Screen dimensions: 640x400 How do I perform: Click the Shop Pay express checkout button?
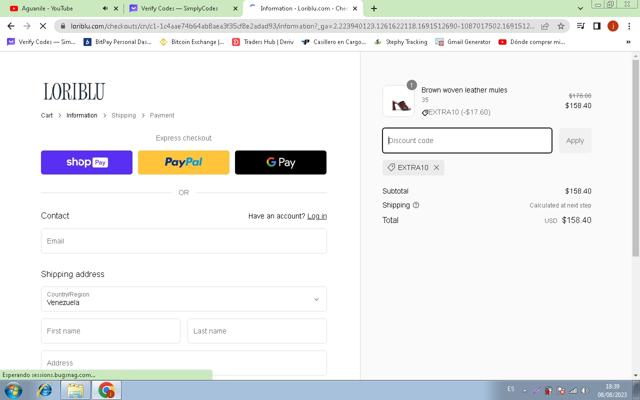tap(87, 162)
